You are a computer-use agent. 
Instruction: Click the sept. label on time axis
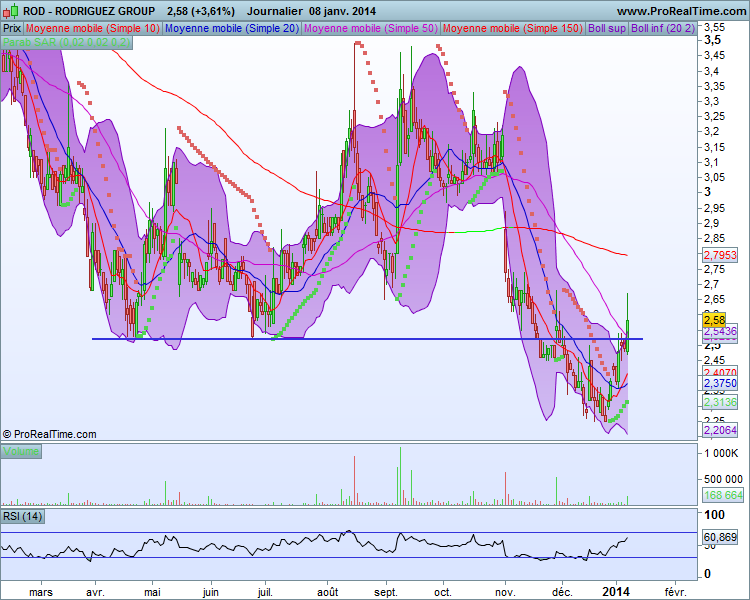[386, 592]
